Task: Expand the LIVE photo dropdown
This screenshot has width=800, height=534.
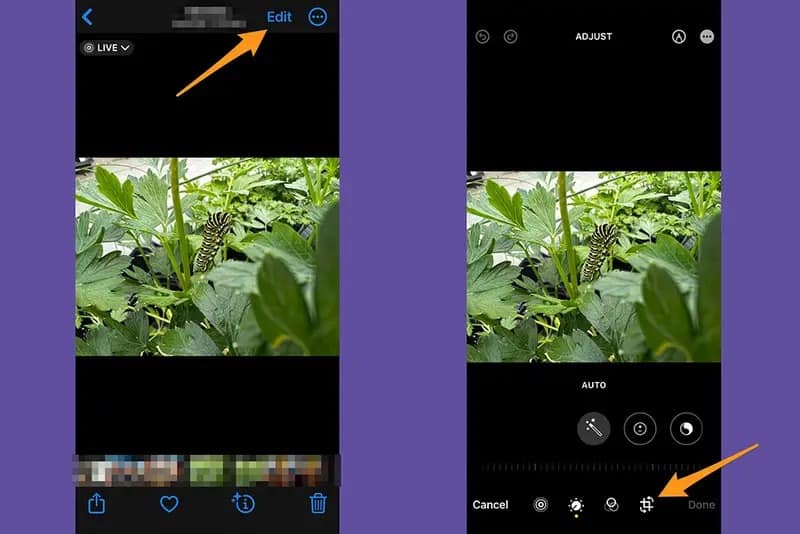Action: pos(107,47)
